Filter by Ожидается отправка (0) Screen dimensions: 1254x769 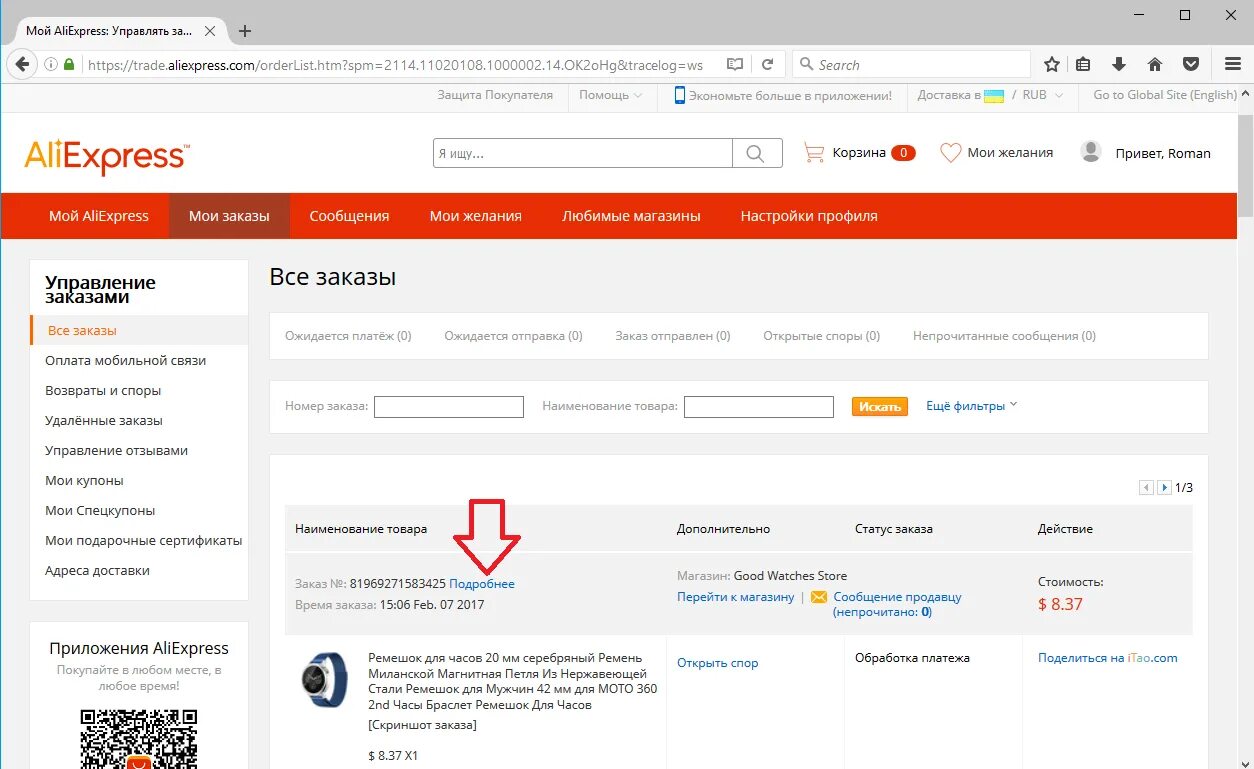(514, 336)
